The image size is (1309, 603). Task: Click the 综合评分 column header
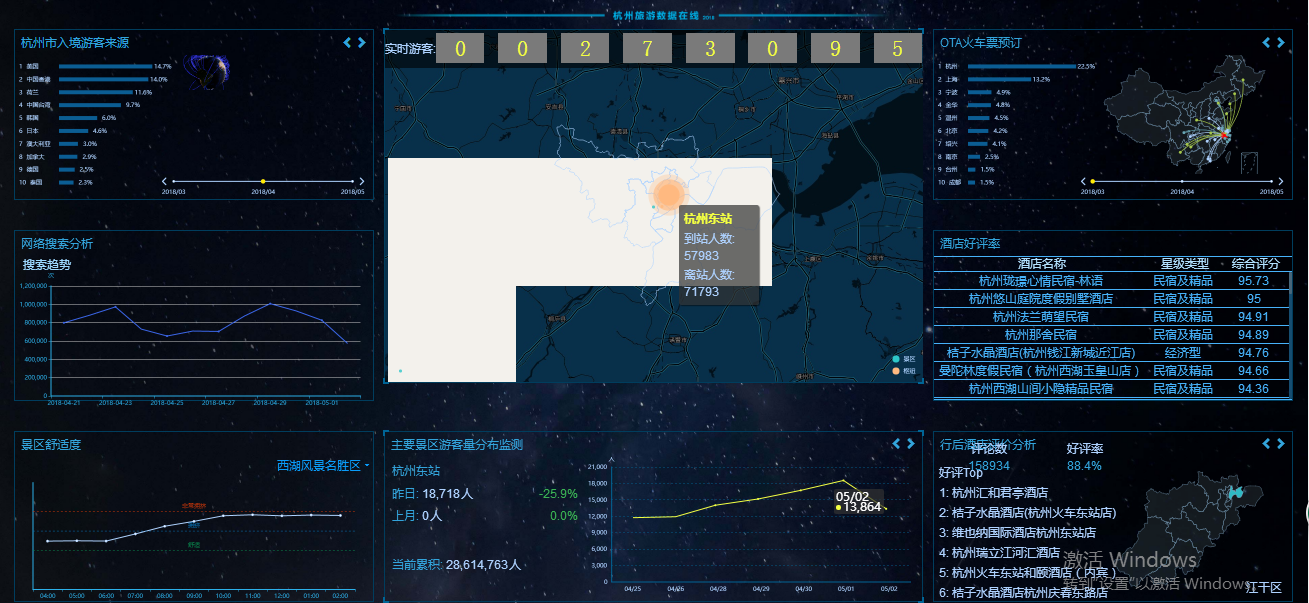1255,264
